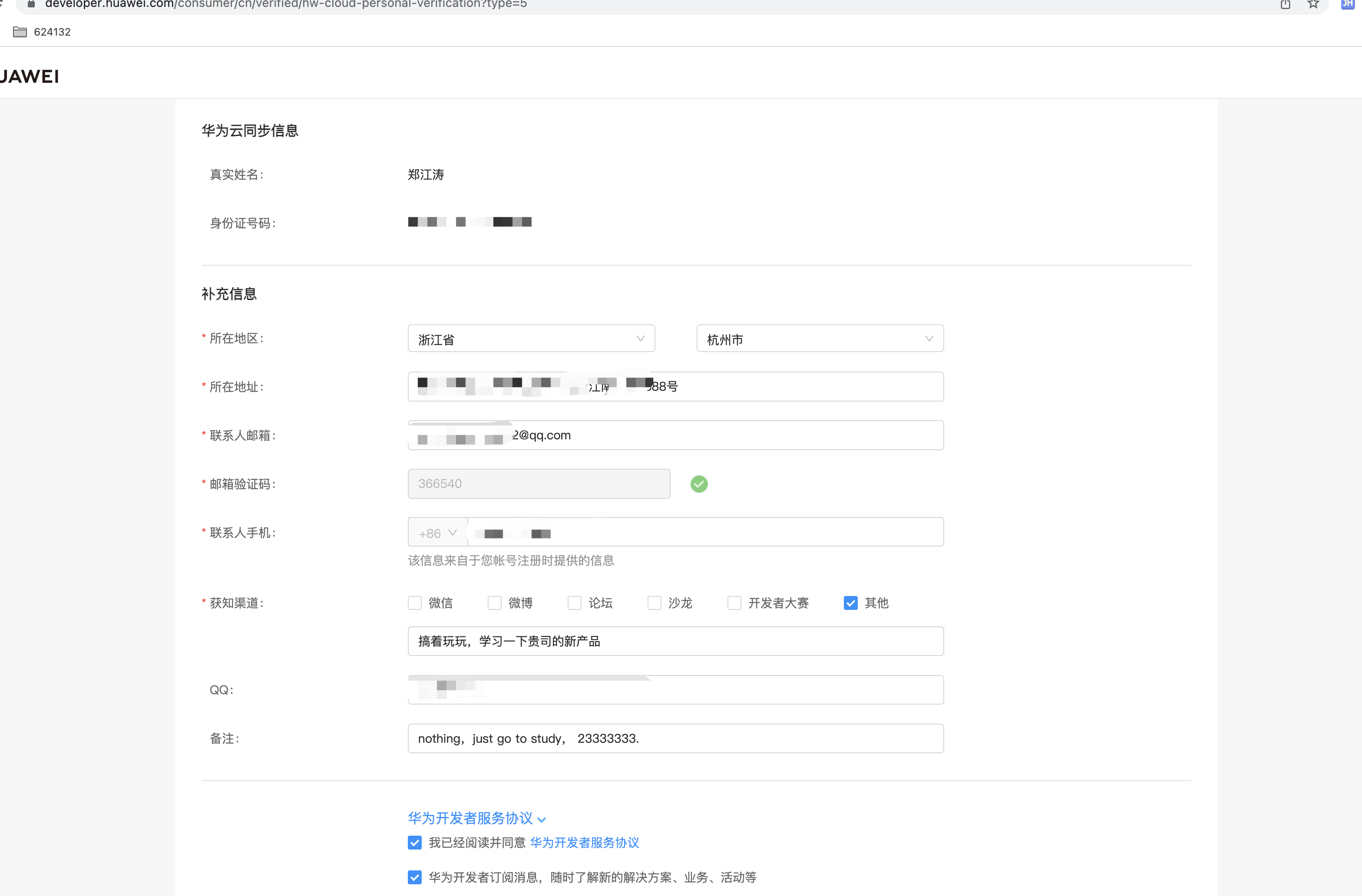Uncheck the 其他 checkbox
Viewport: 1362px width, 896px height.
click(x=850, y=603)
